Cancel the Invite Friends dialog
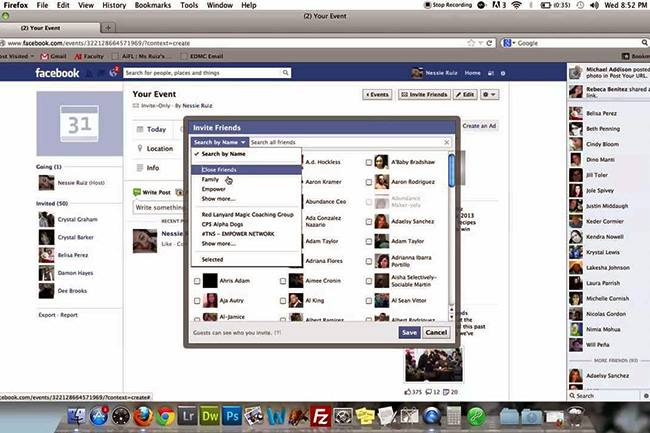Image resolution: width=650 pixels, height=433 pixels. 436,332
